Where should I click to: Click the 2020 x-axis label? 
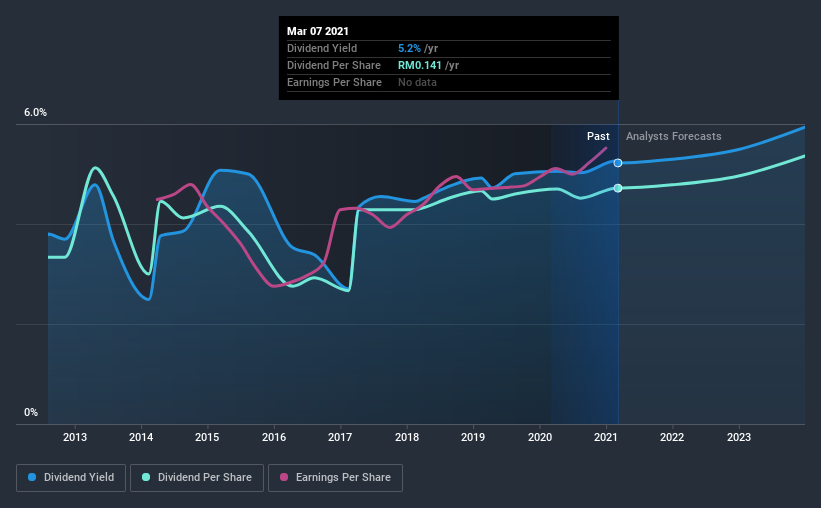[x=540, y=437]
